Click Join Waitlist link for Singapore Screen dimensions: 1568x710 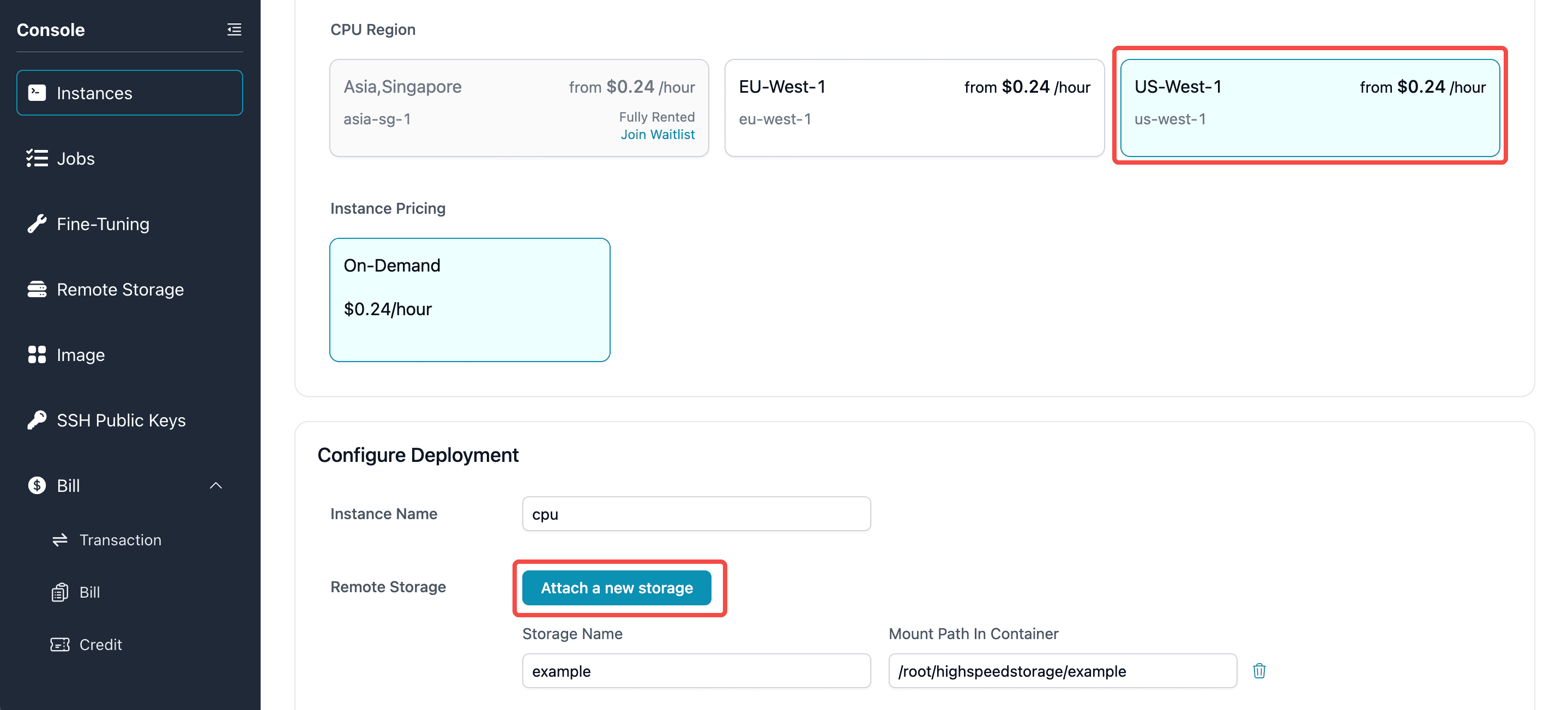(x=657, y=134)
